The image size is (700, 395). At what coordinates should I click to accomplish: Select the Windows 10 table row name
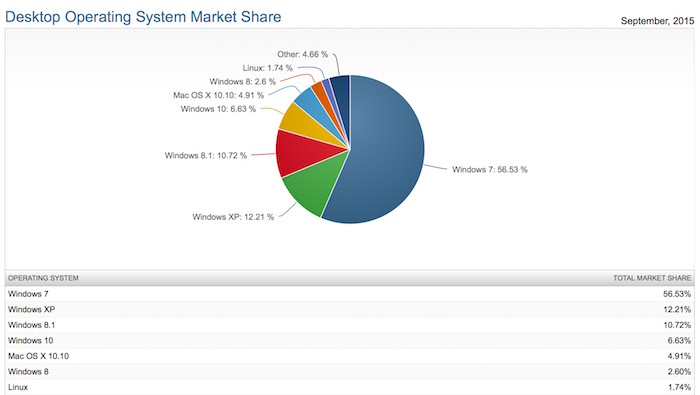coord(30,341)
